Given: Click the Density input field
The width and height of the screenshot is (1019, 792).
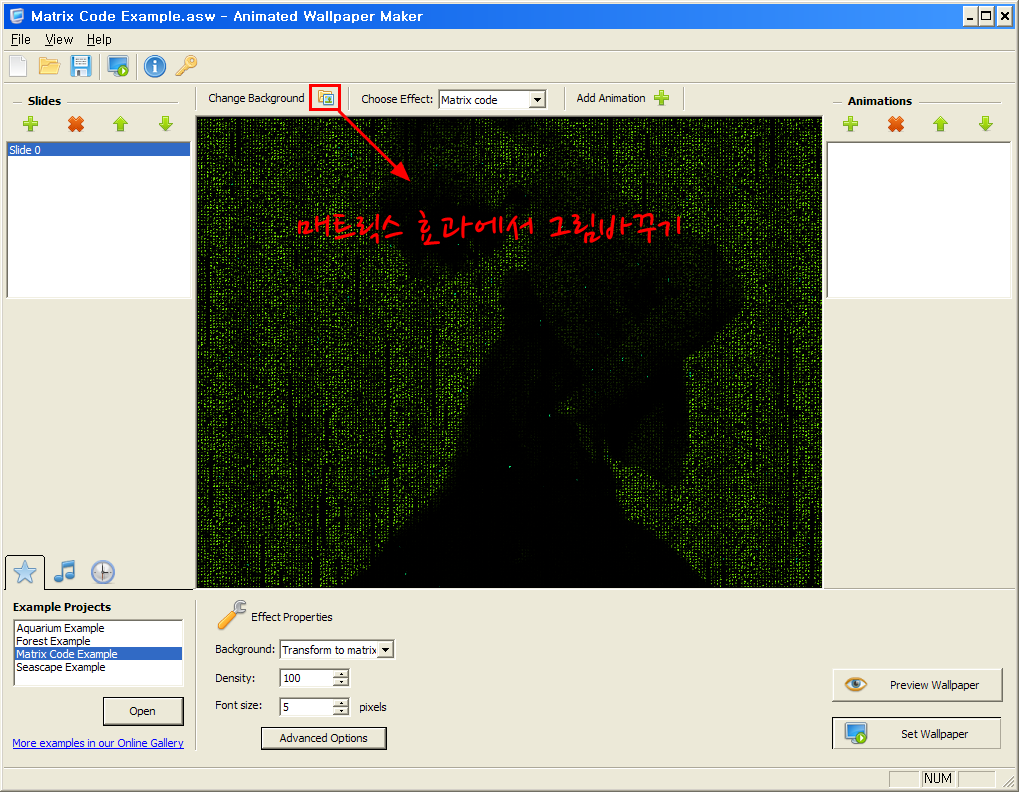Looking at the screenshot, I should [306, 678].
